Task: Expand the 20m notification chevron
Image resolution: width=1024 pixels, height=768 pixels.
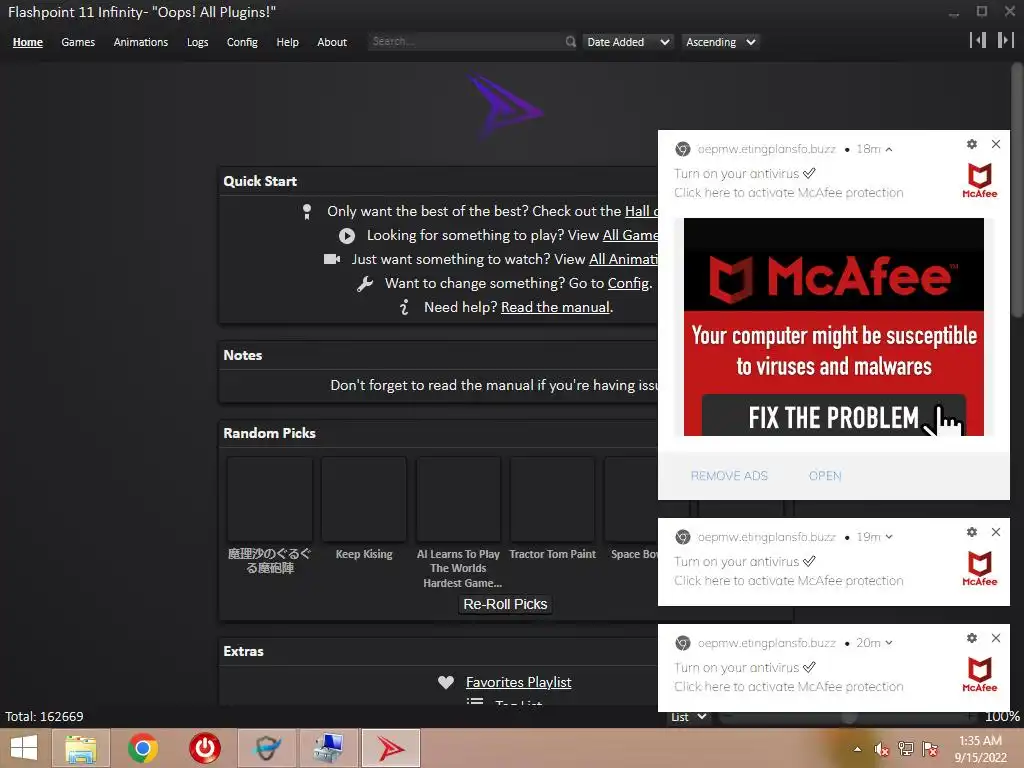Action: pyautogui.click(x=889, y=643)
